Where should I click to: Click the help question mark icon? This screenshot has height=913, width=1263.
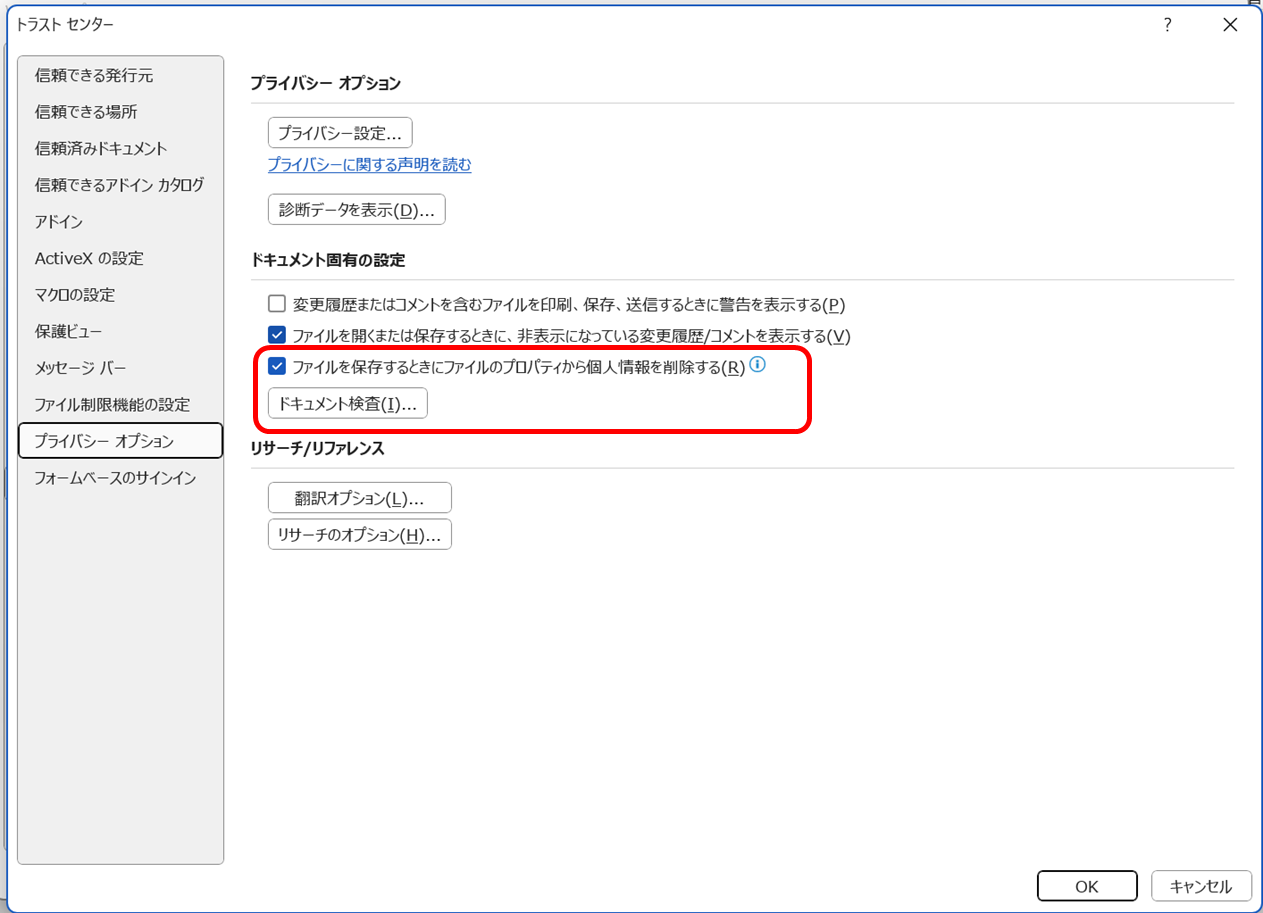pyautogui.click(x=1167, y=25)
